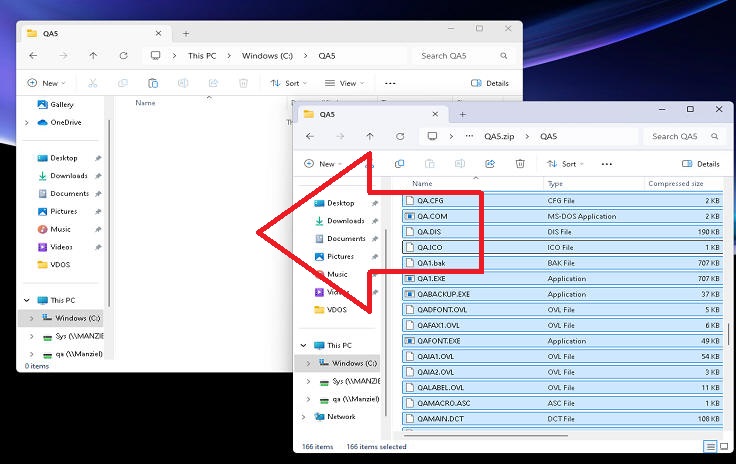Screen dimensions: 736x464
Task: Click front window horizontal scrollbar
Action: click(x=485, y=435)
